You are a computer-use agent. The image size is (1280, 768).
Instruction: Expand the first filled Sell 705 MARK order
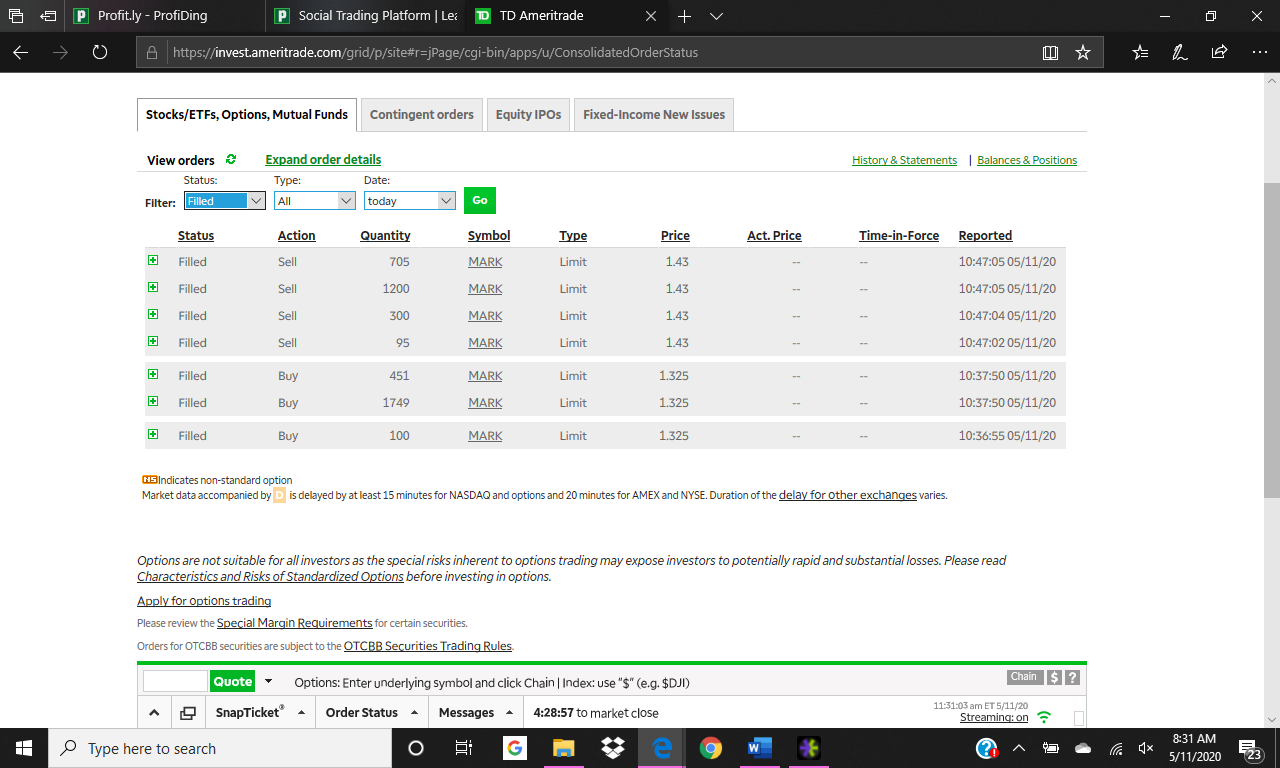coord(153,260)
